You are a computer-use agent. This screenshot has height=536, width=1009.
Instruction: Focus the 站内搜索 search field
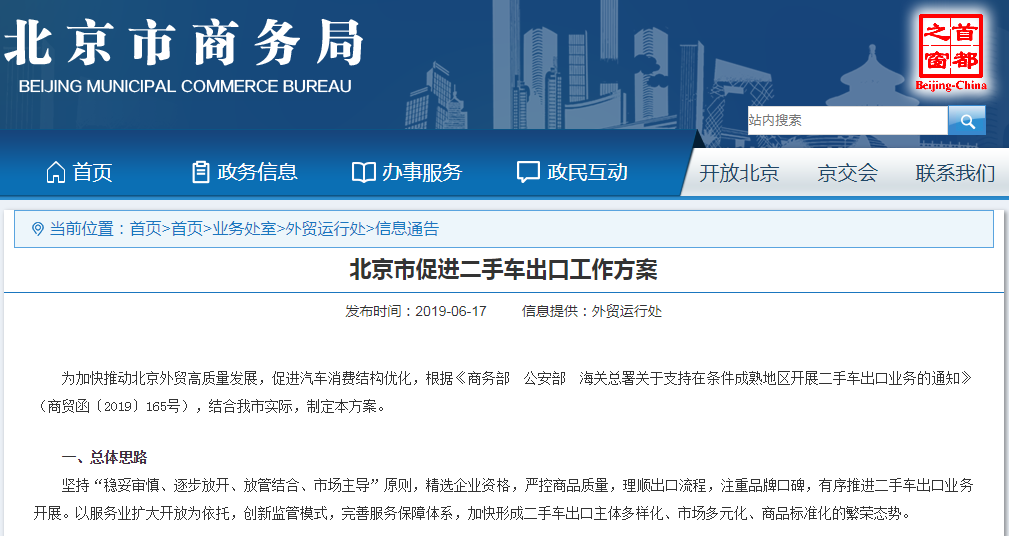click(x=847, y=120)
